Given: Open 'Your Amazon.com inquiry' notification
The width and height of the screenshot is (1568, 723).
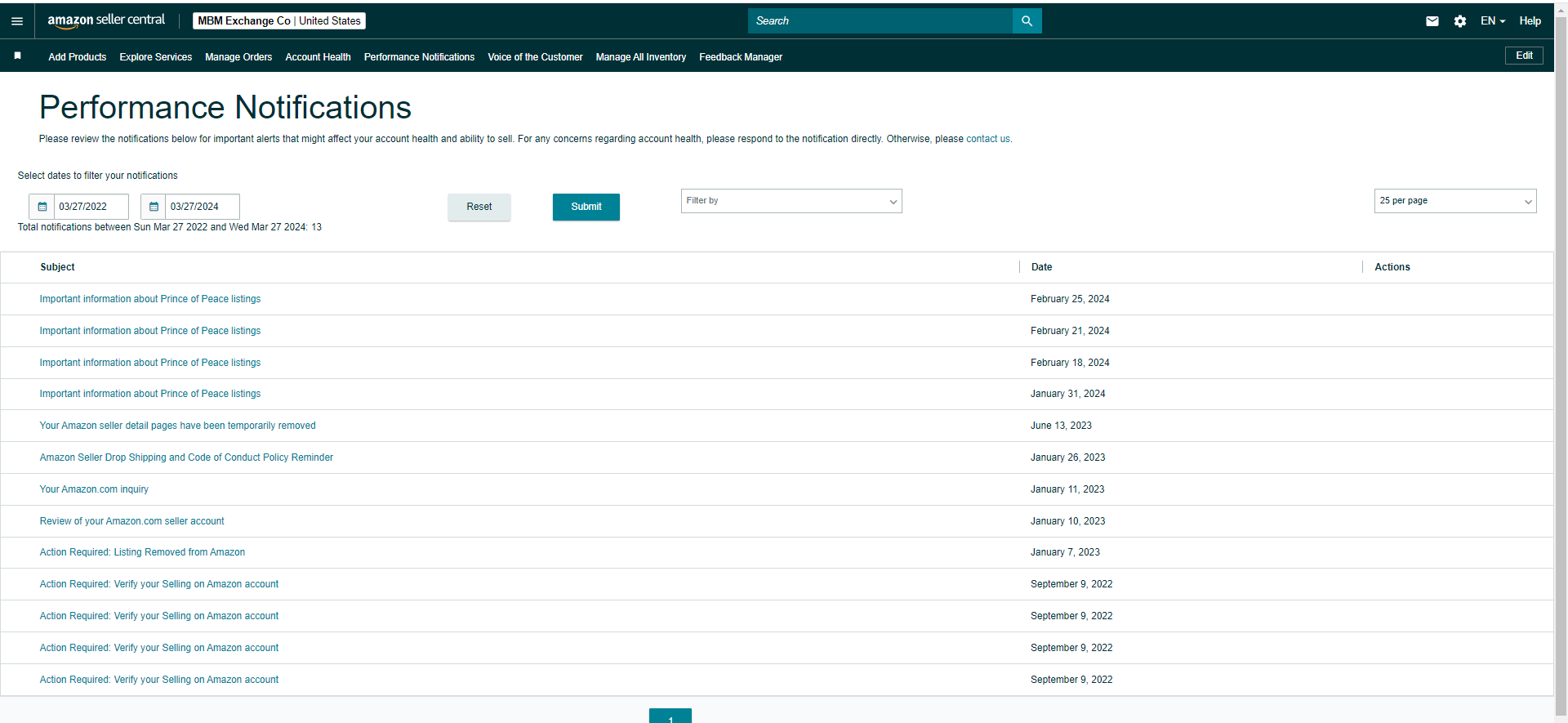Looking at the screenshot, I should pyautogui.click(x=94, y=489).
